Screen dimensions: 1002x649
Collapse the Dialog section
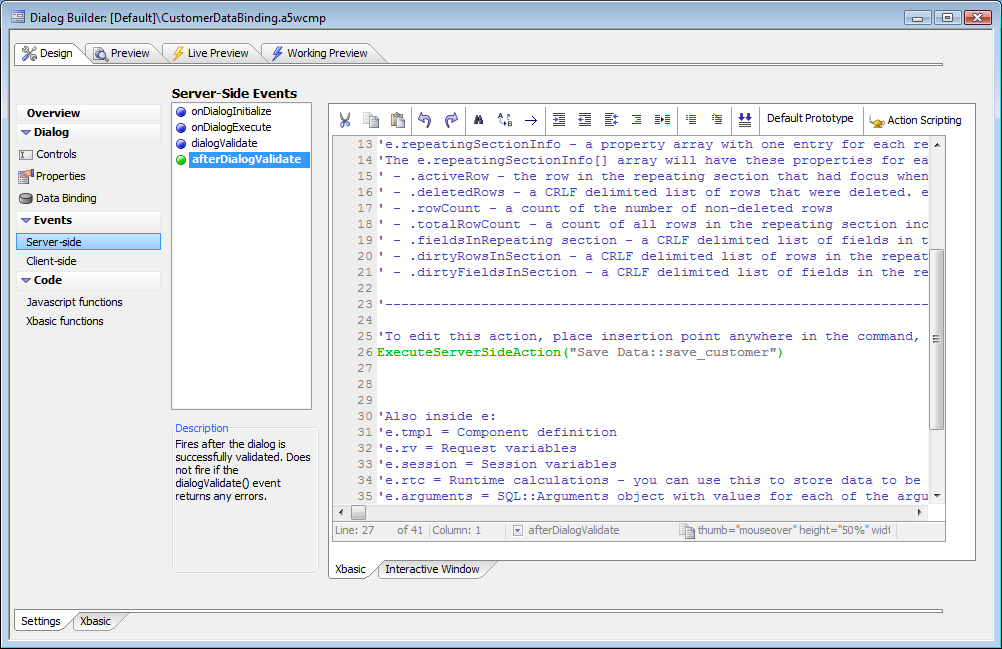26,132
